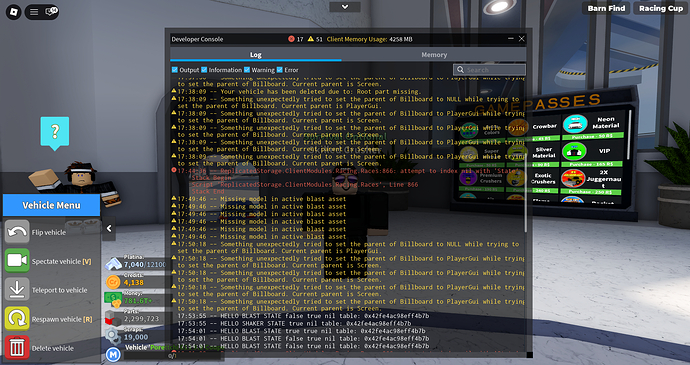Click the Parts cube icon
The height and width of the screenshot is (365, 690).
[113, 318]
